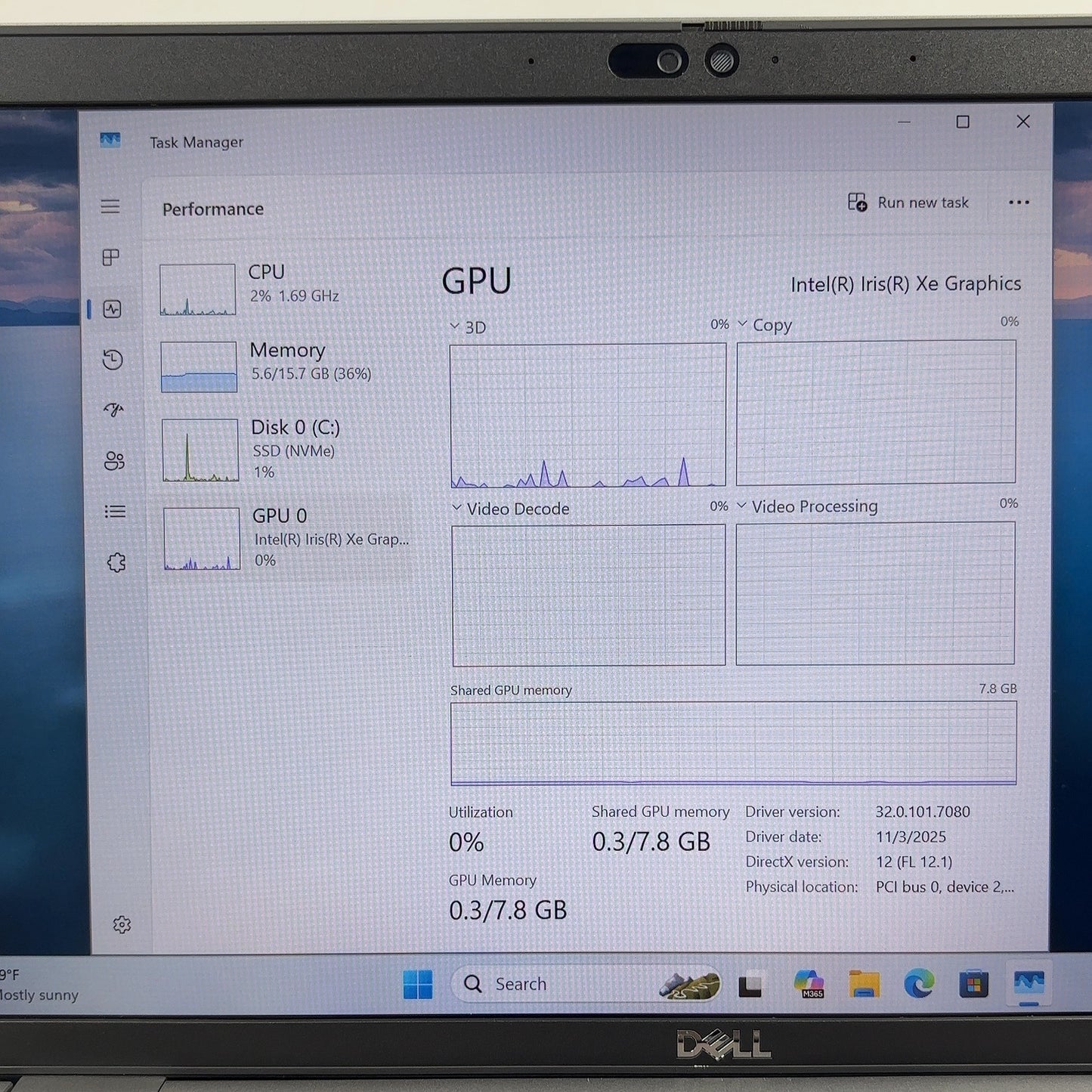Go to the Processes page icon
Image resolution: width=1092 pixels, height=1092 pixels.
pos(111,258)
